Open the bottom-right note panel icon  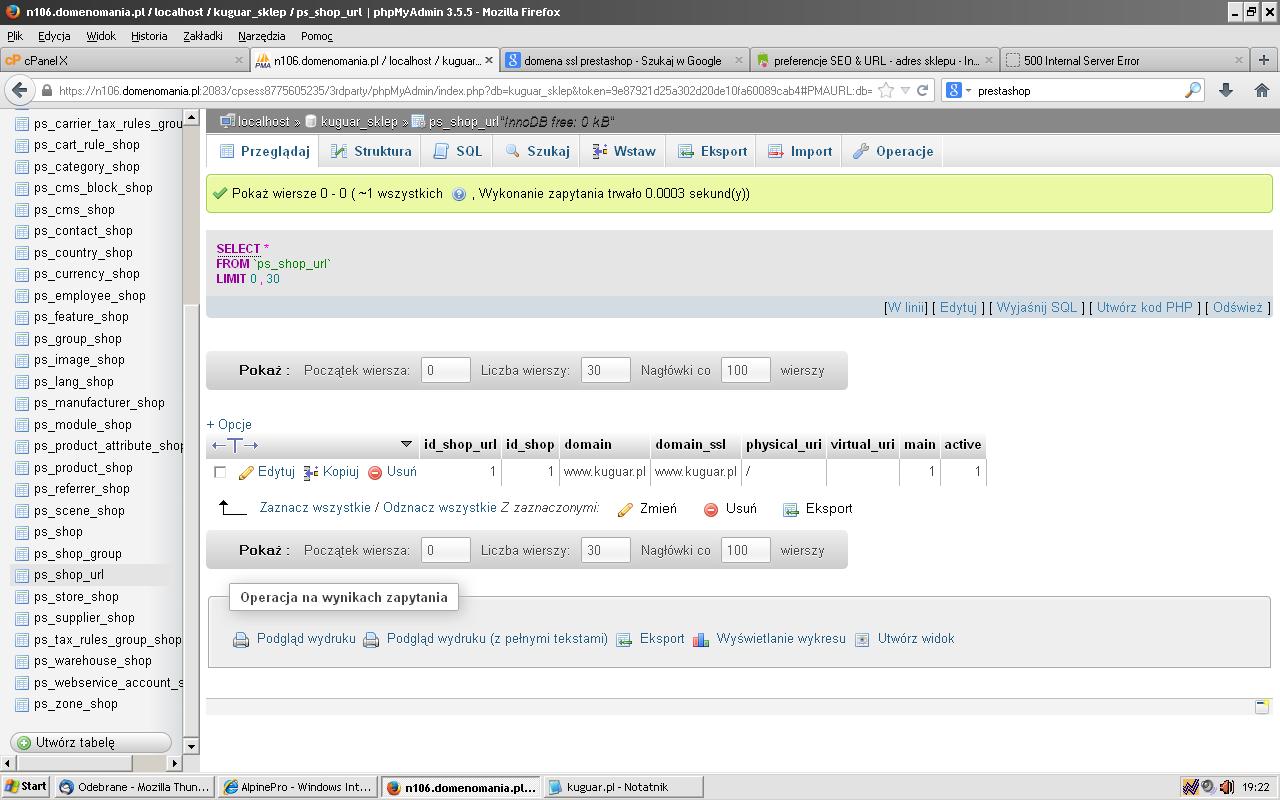[x=1262, y=706]
